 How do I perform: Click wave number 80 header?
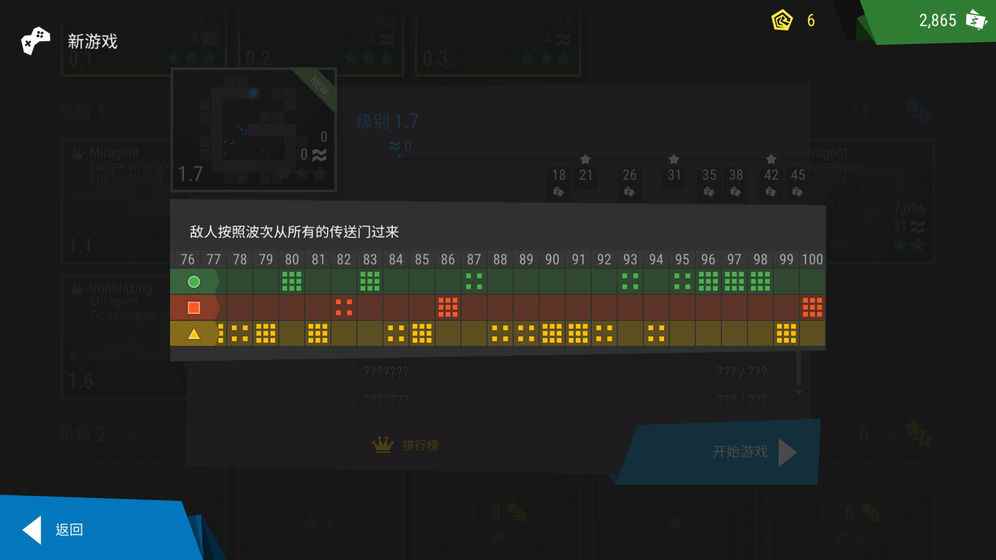tap(292, 259)
